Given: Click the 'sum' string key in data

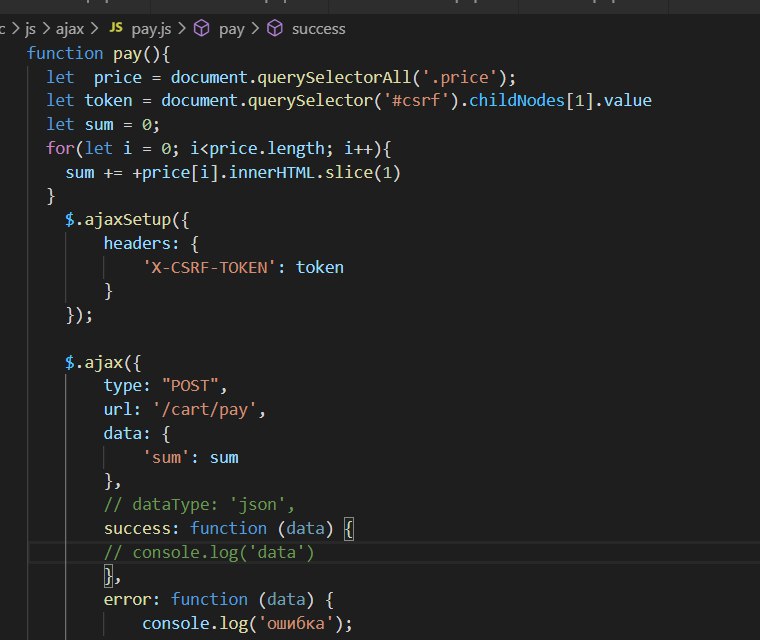Looking at the screenshot, I should 166,457.
